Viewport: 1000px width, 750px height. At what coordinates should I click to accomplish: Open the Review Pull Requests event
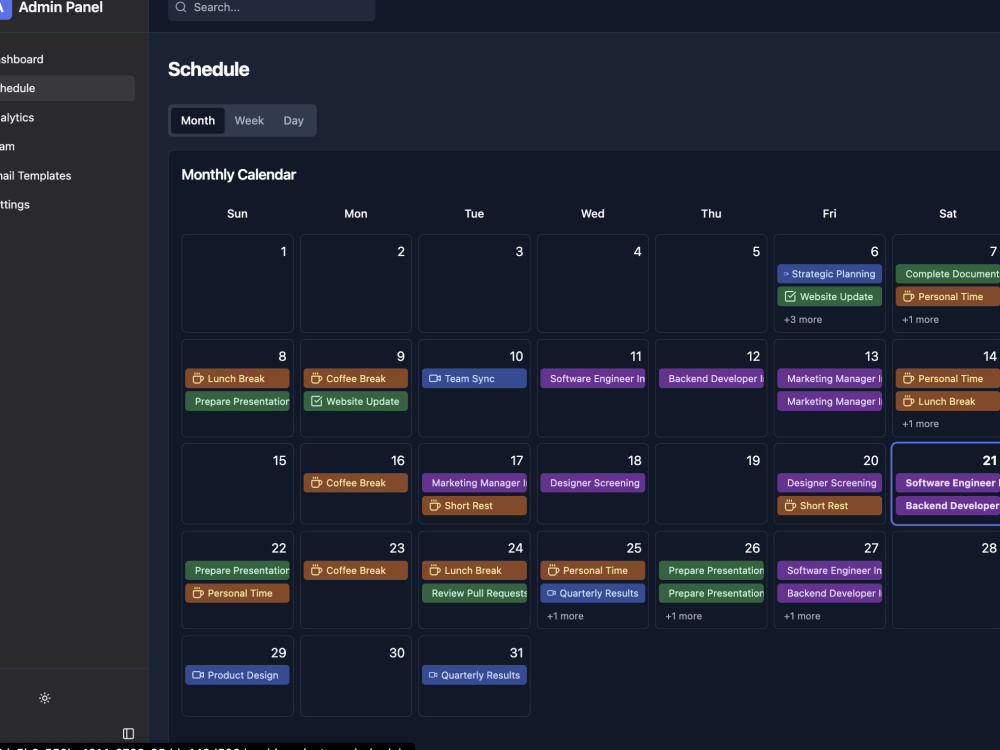click(x=474, y=593)
